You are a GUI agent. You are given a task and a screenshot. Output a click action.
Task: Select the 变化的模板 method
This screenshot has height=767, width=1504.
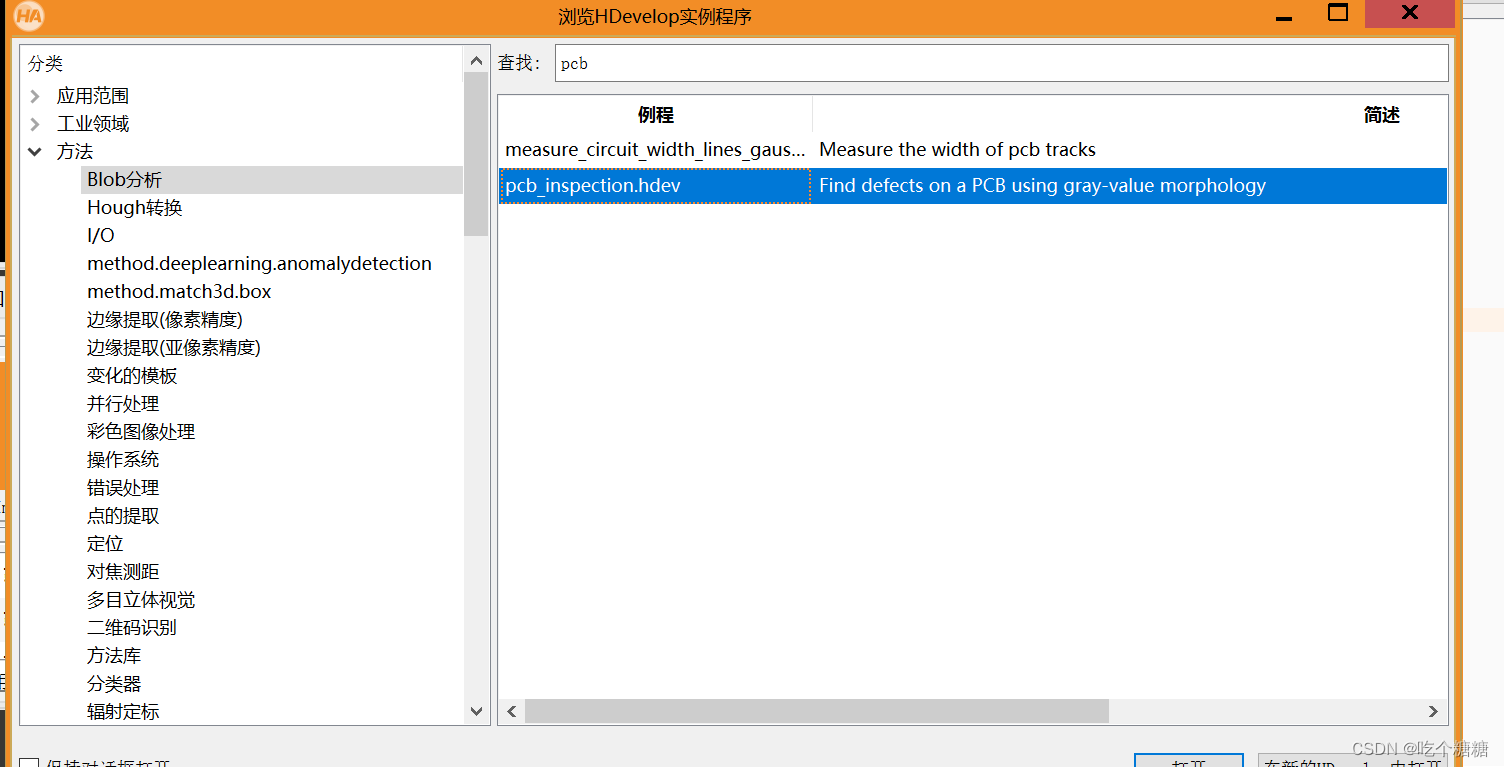tap(132, 376)
